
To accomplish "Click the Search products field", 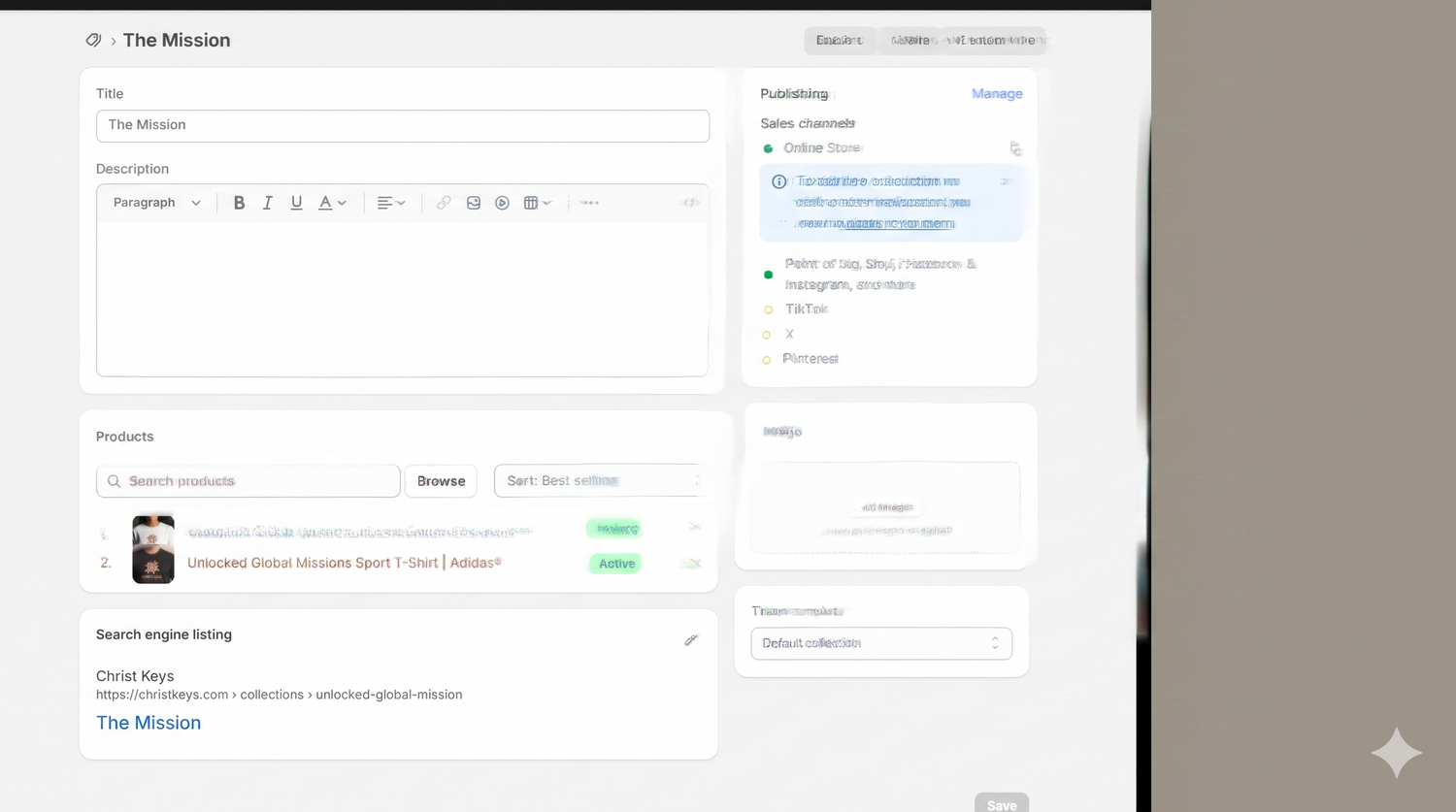I will [248, 481].
